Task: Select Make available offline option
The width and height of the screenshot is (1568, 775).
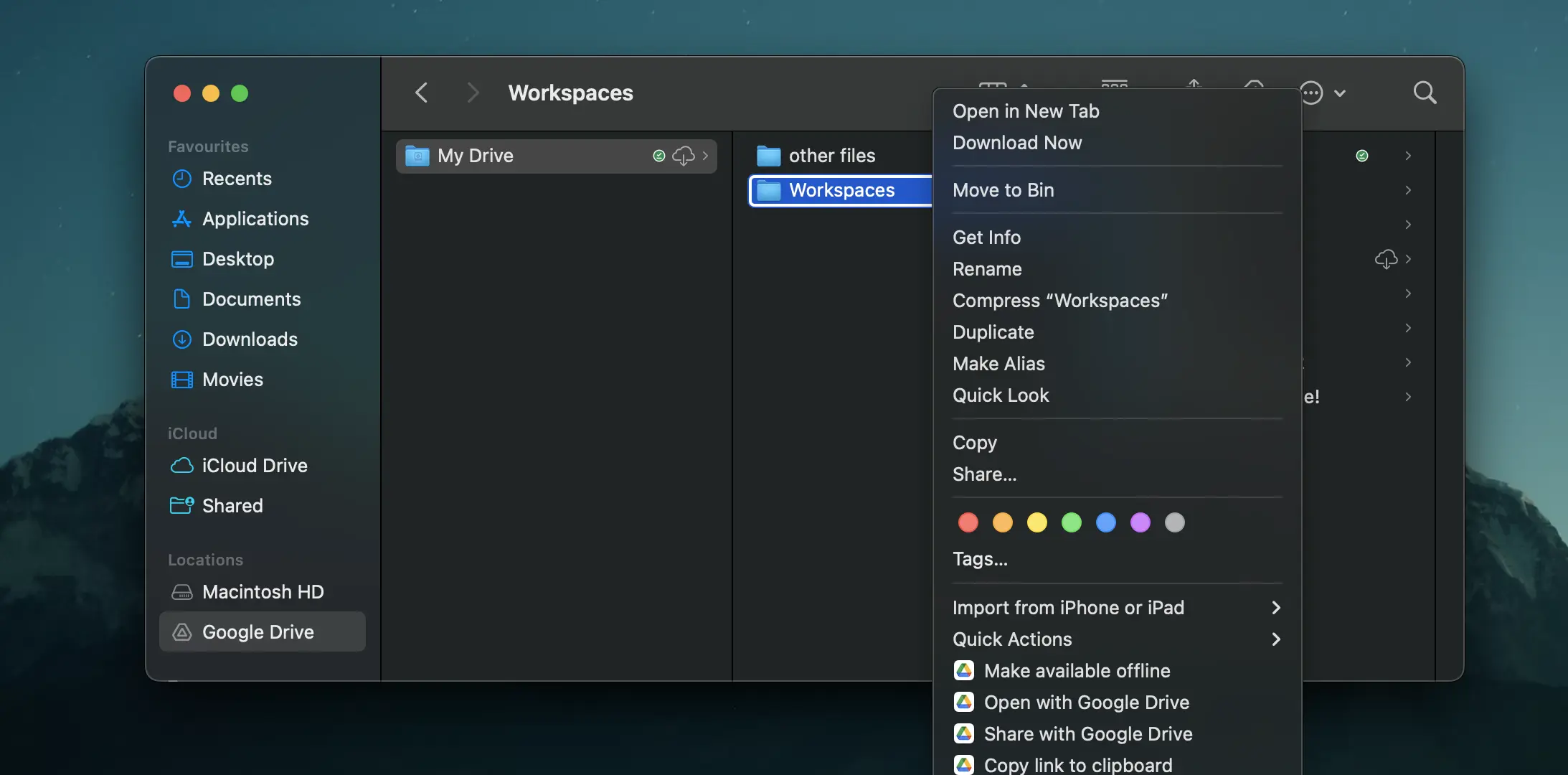Action: (x=1077, y=671)
